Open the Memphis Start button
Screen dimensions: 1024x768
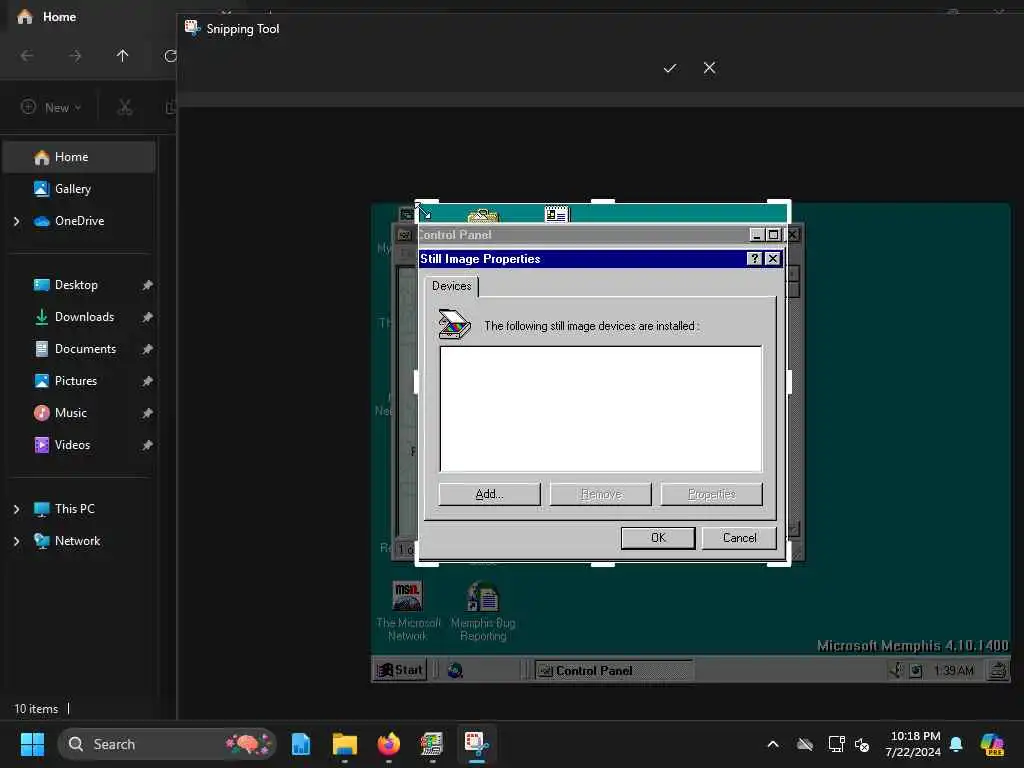coord(400,670)
